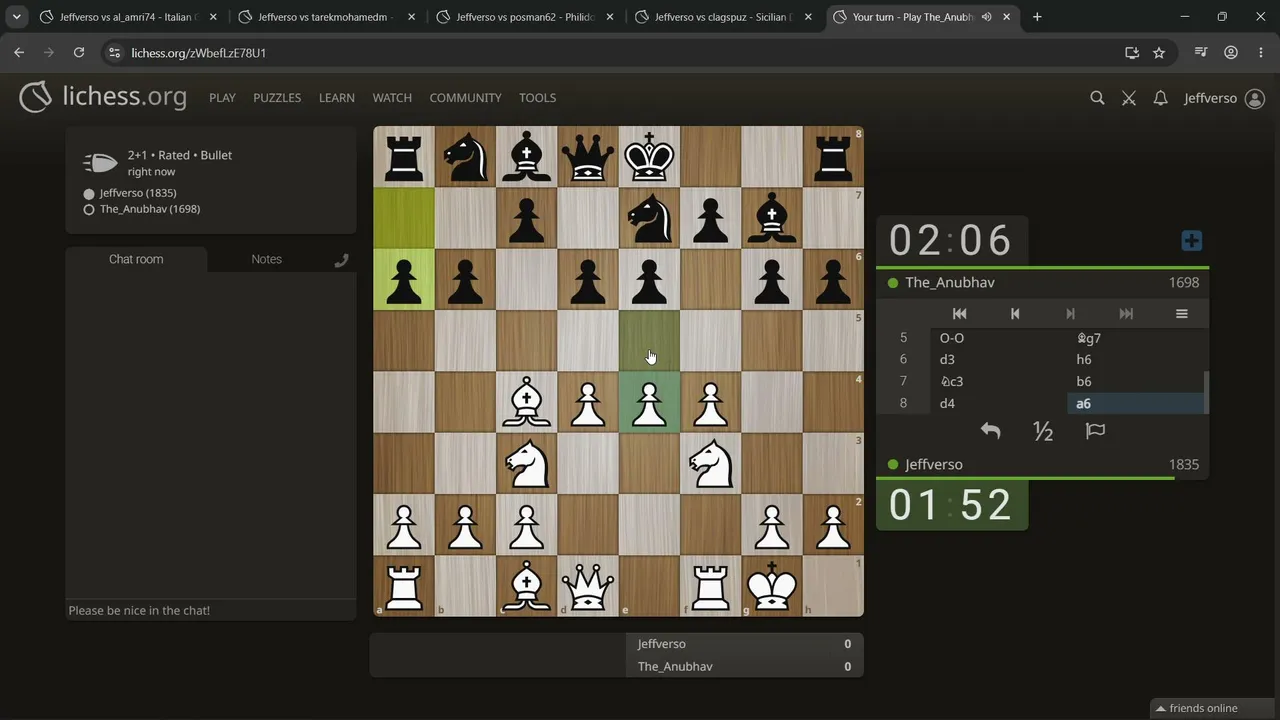This screenshot has width=1280, height=720.
Task: Select the white king on g1
Action: tap(772, 586)
